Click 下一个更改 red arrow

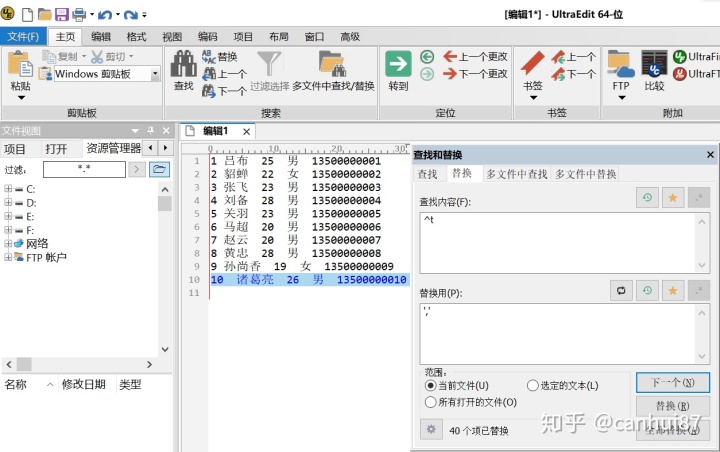click(450, 73)
